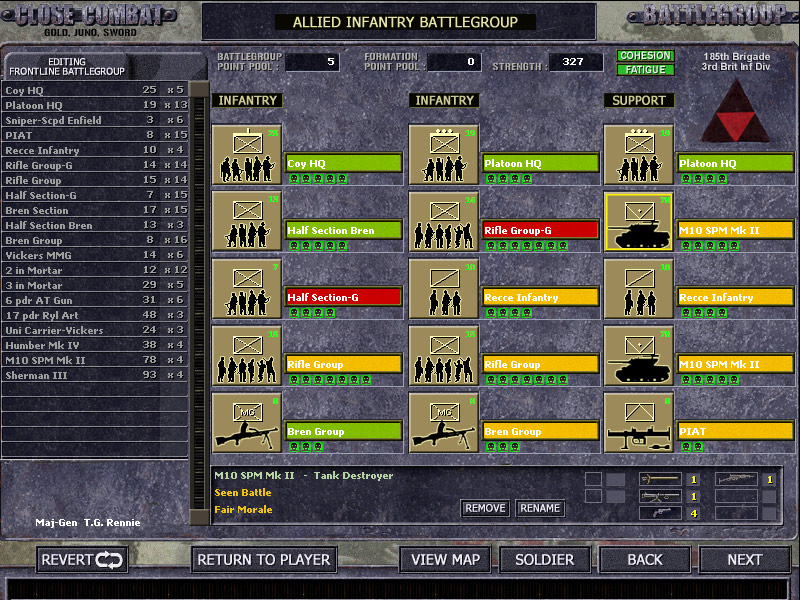Click the Rifle Group icon in middle Infantry column
Screen dimensions: 800x600
tap(444, 356)
